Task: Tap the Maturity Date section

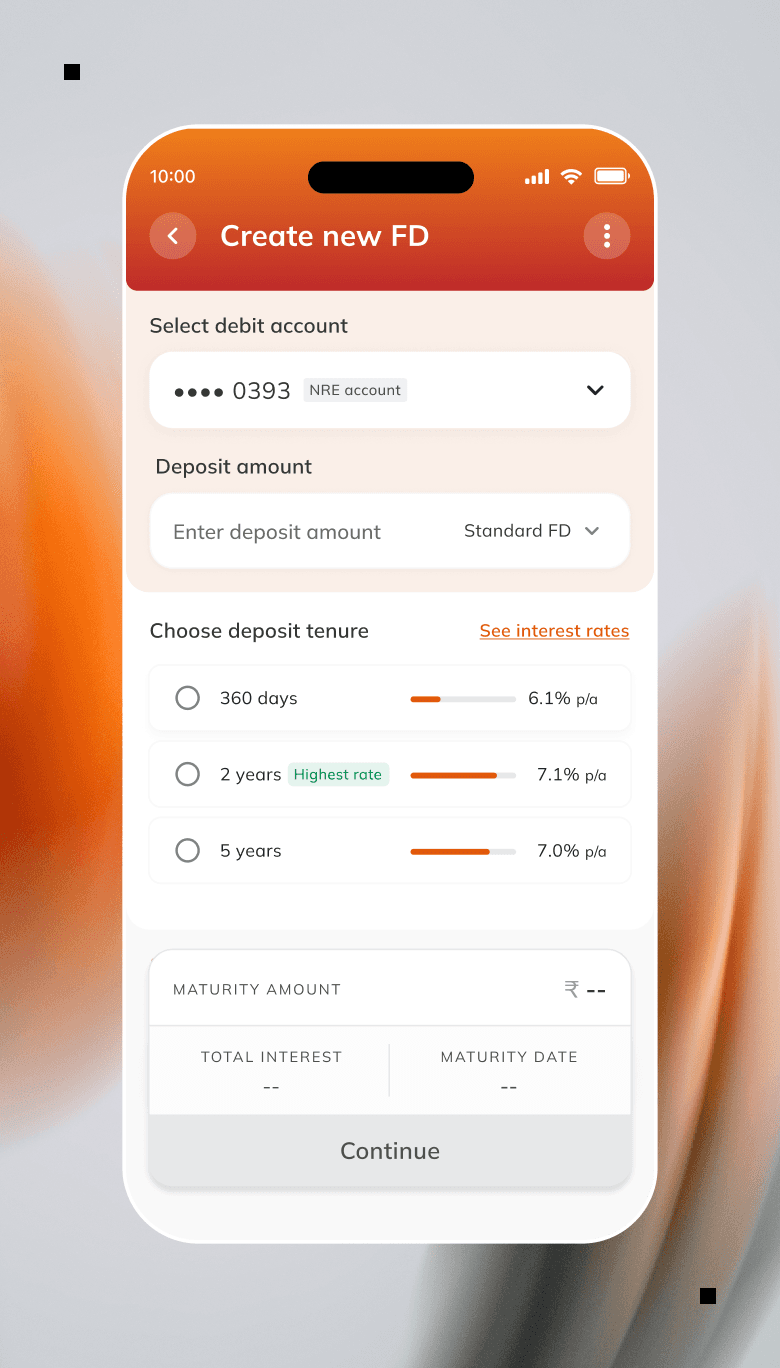Action: click(509, 1069)
